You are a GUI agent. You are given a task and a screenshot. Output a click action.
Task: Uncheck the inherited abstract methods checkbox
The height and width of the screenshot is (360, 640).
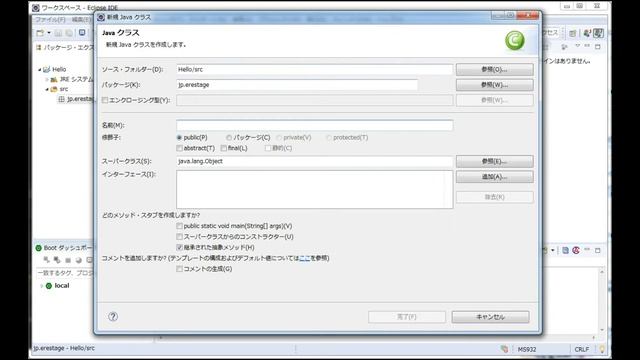click(179, 247)
